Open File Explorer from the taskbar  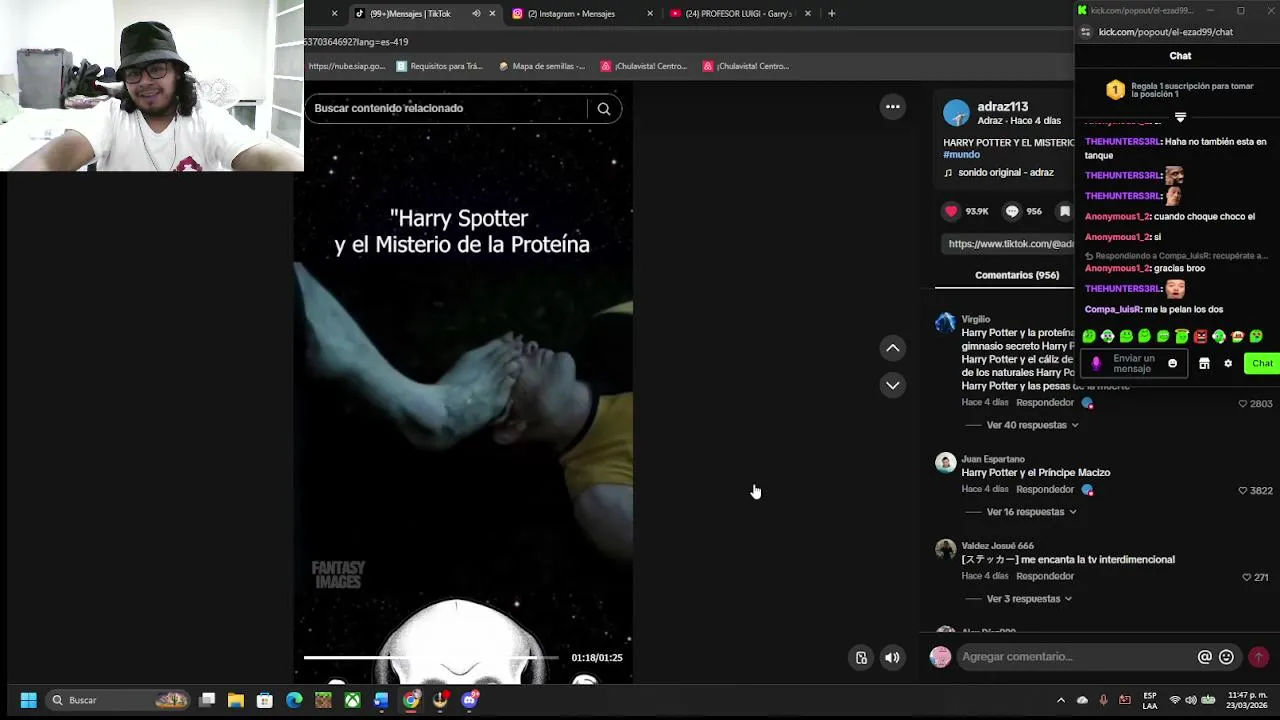click(236, 700)
